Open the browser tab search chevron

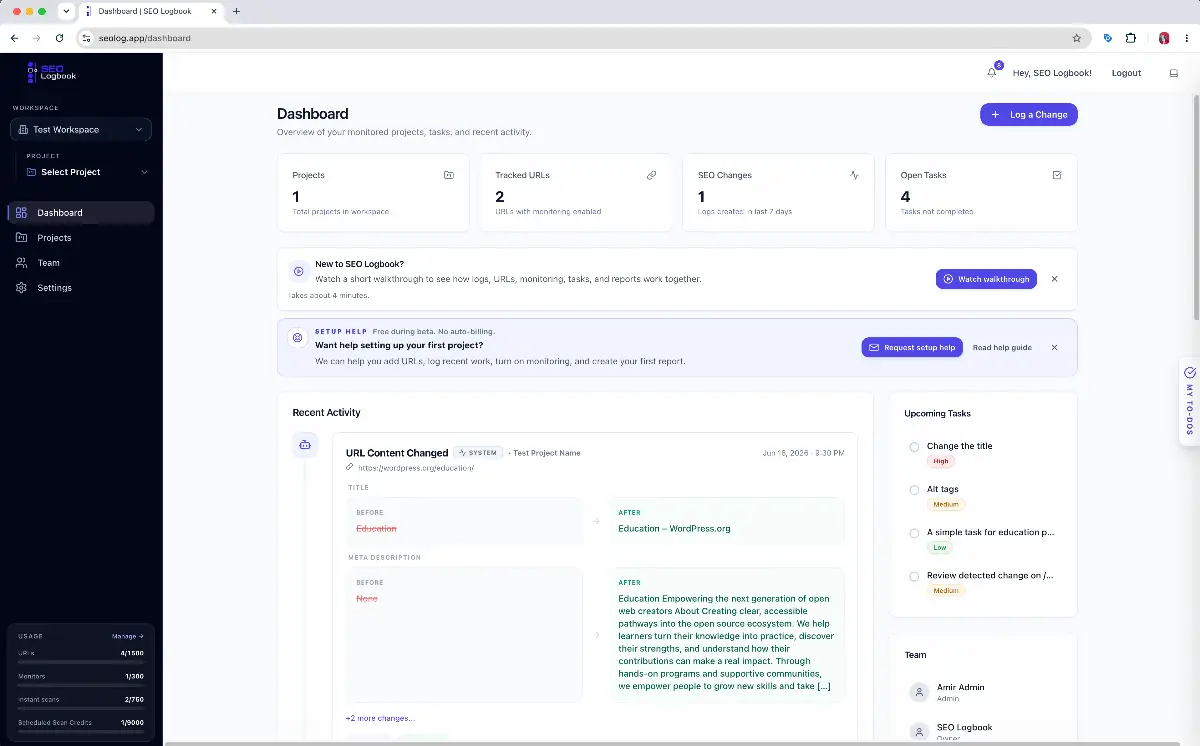coord(66,11)
